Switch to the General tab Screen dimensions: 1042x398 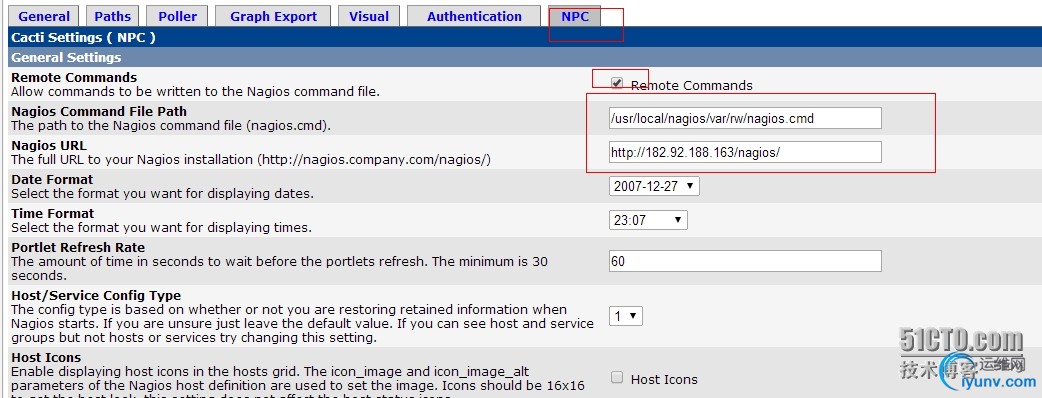44,17
